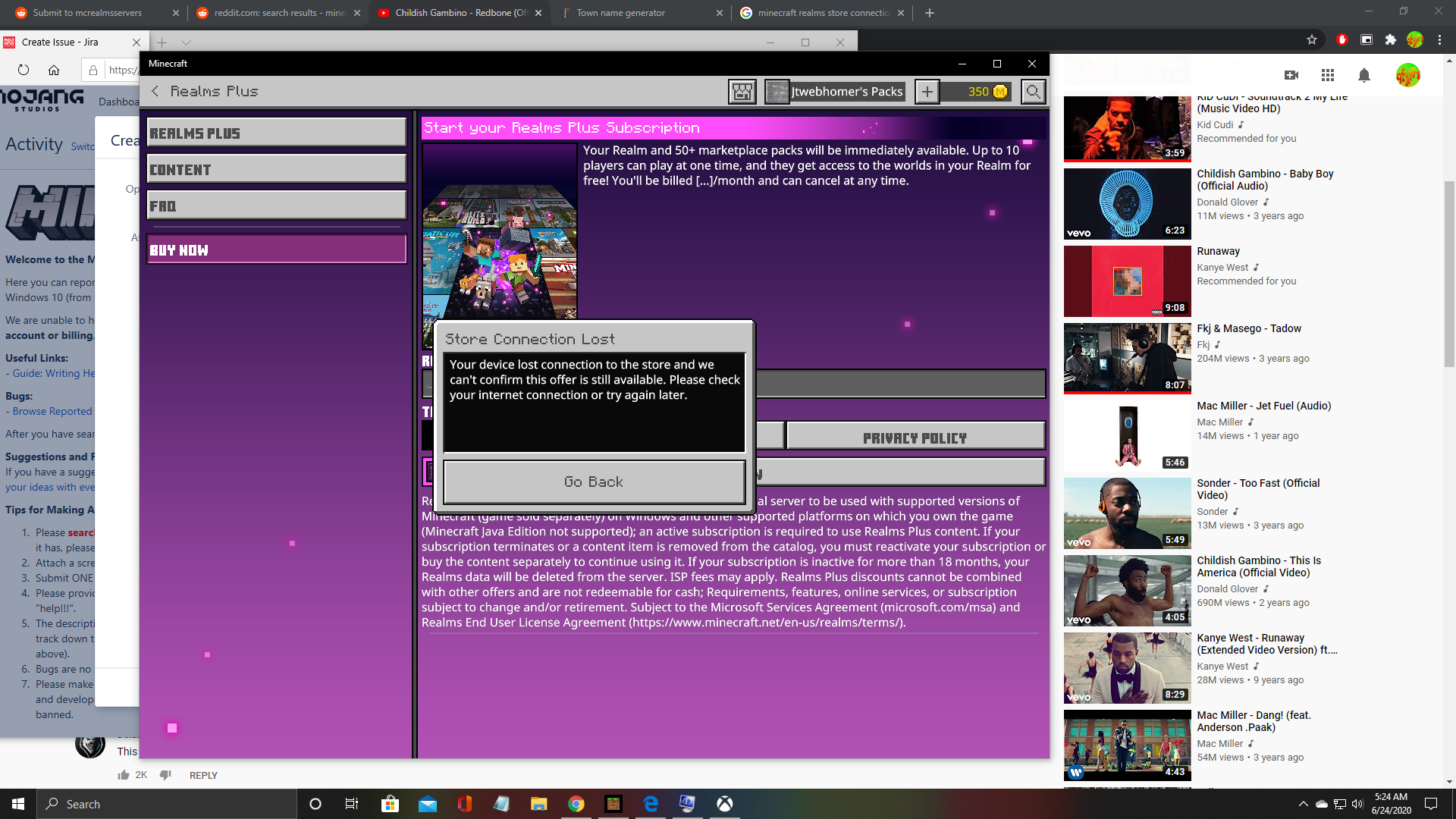The image size is (1456, 819).
Task: Open the Xbox app in the taskbar
Action: click(x=724, y=804)
